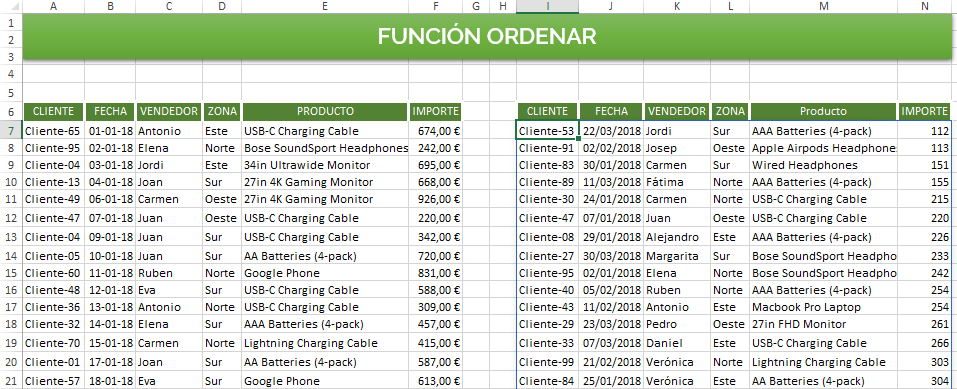Select cell 34in Ultrawide Monitor
This screenshot has height=389, width=957.
coord(325,165)
